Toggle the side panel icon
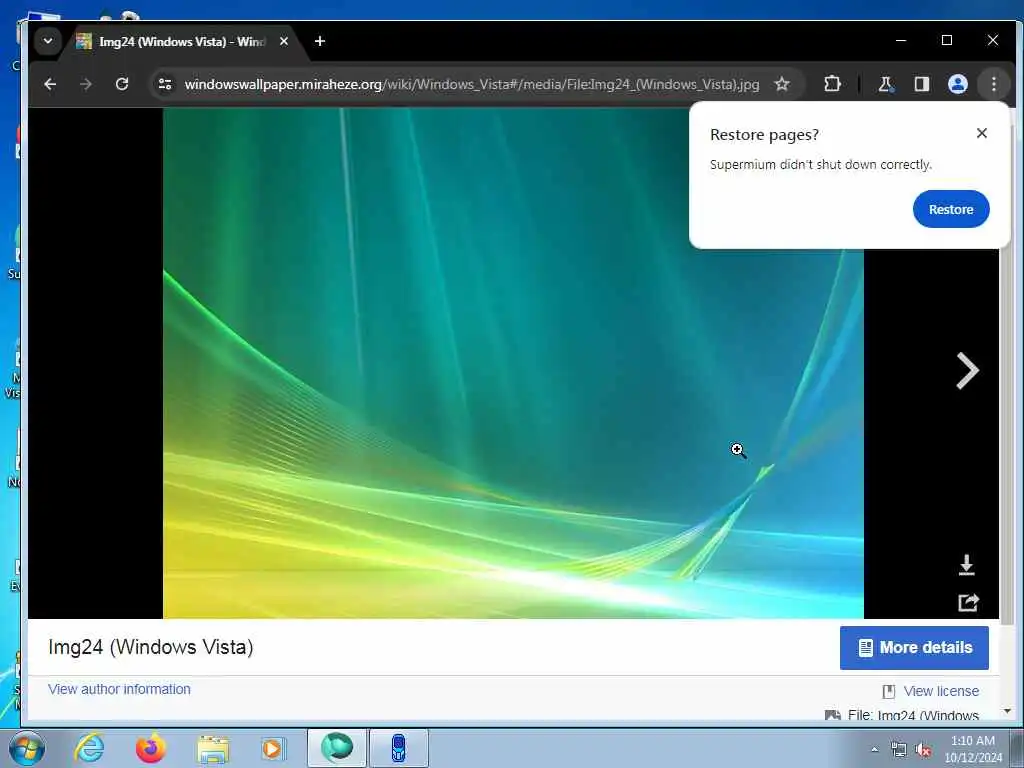Image resolution: width=1024 pixels, height=768 pixels. coord(921,84)
